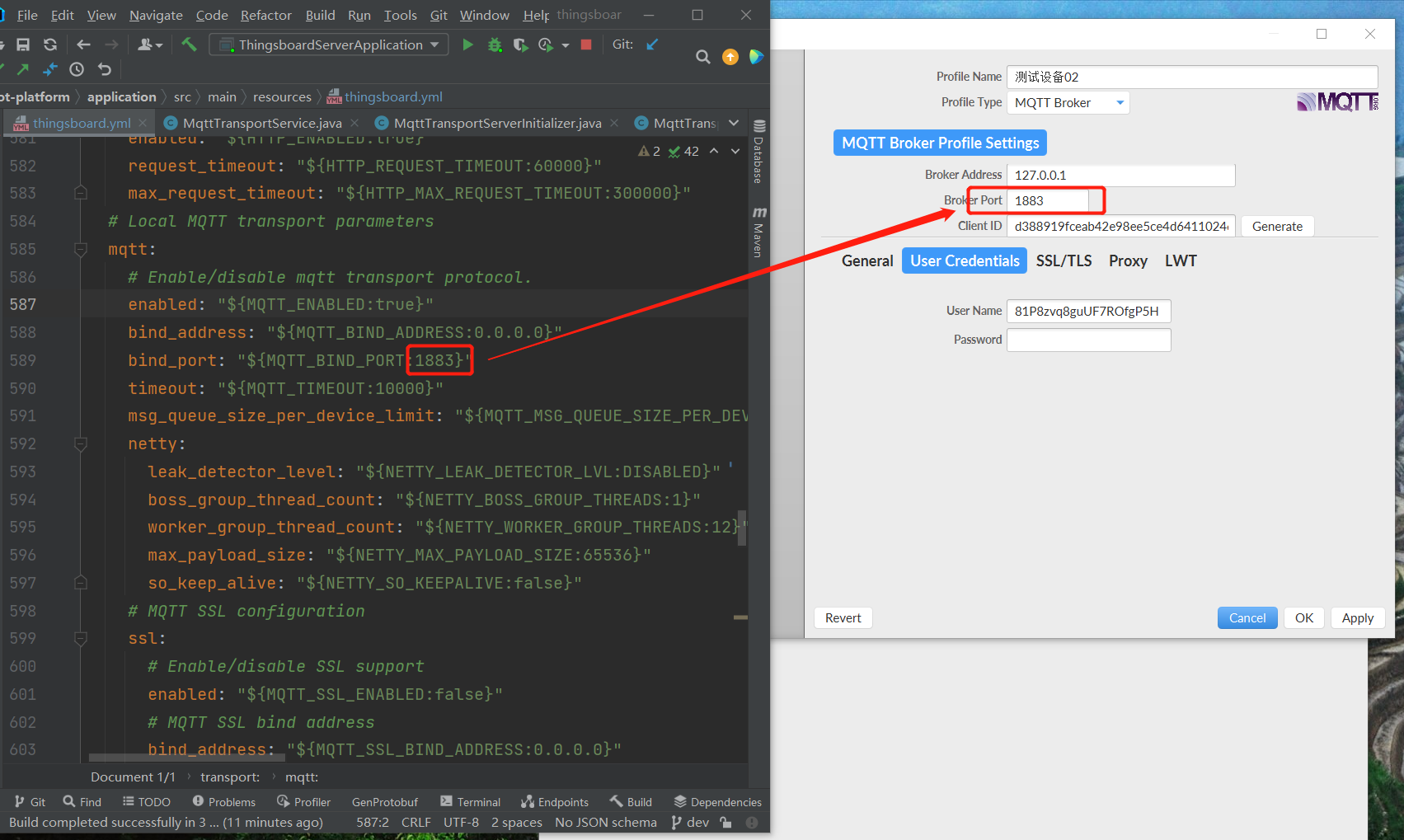Click the Git push green arrow icon
The height and width of the screenshot is (840, 1404).
tap(23, 69)
